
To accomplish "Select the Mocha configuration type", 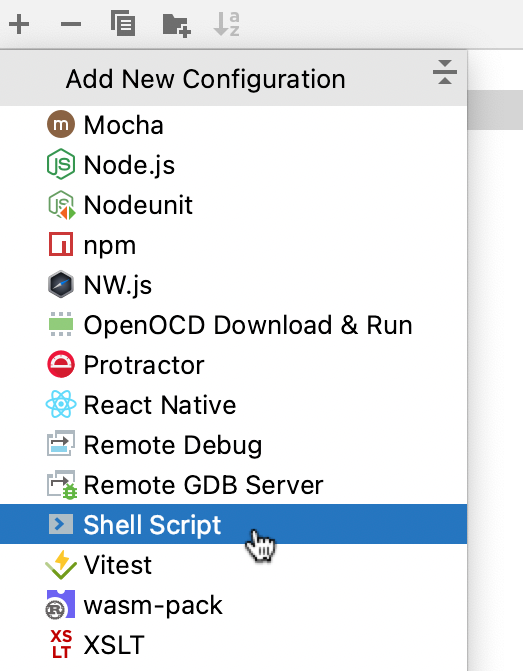I will pos(233,125).
